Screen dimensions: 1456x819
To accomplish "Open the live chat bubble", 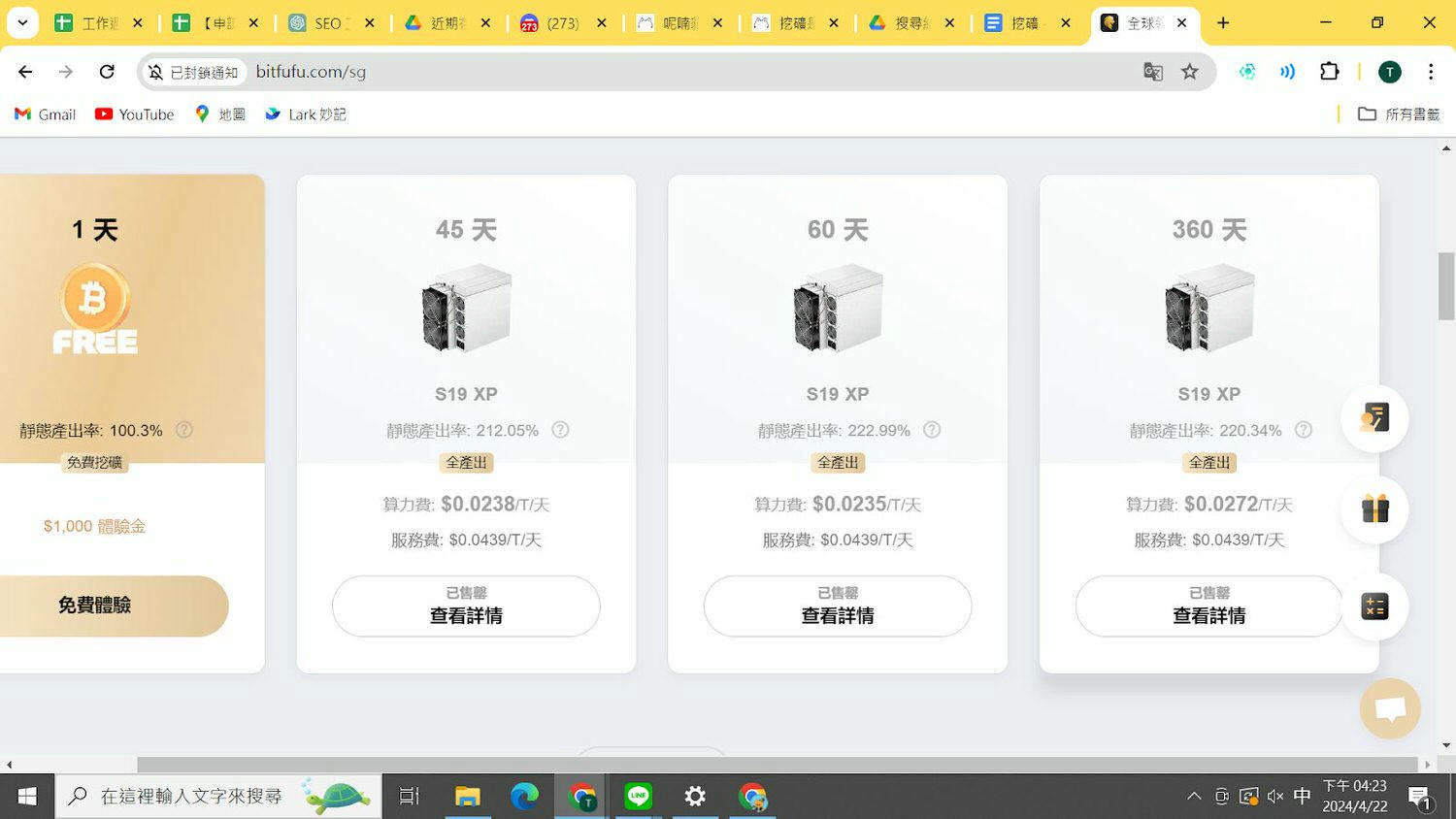I will click(1390, 708).
